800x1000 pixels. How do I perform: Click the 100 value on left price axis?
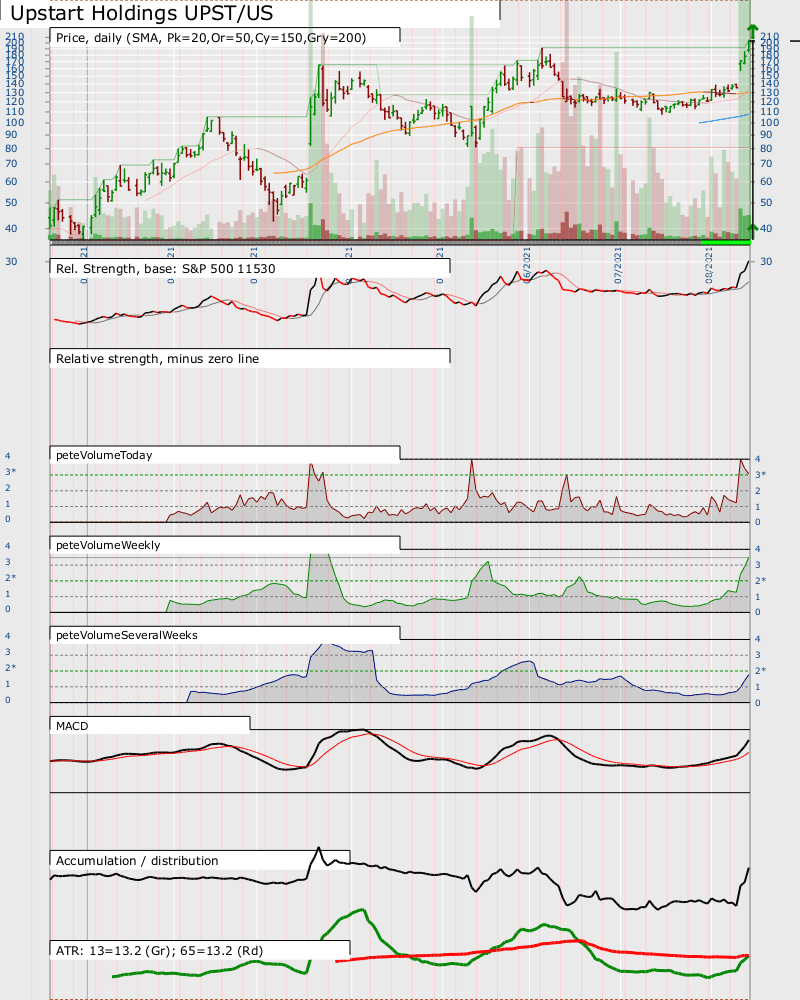point(15,122)
